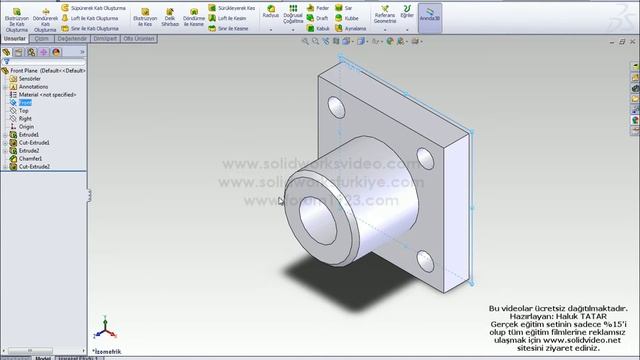Return to previous view
Viewport: 640px width, 360px height.
(x=325, y=41)
